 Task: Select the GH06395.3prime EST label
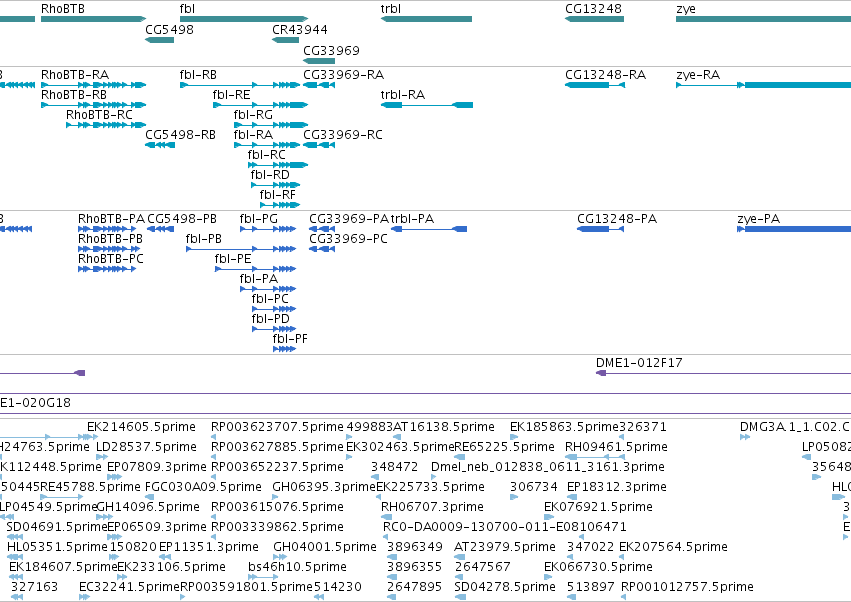tap(324, 487)
